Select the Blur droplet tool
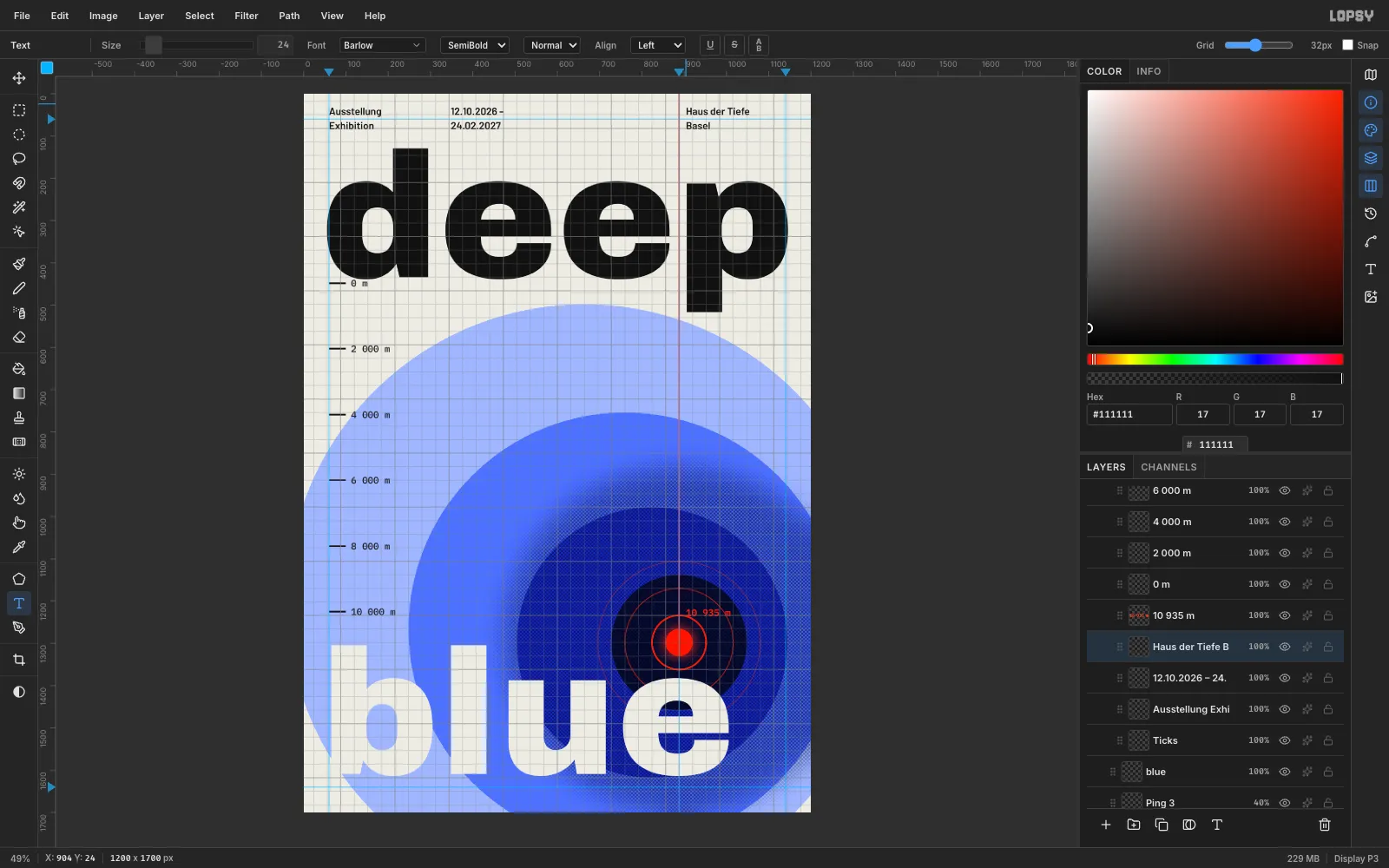Viewport: 1389px width, 868px height. (19, 498)
